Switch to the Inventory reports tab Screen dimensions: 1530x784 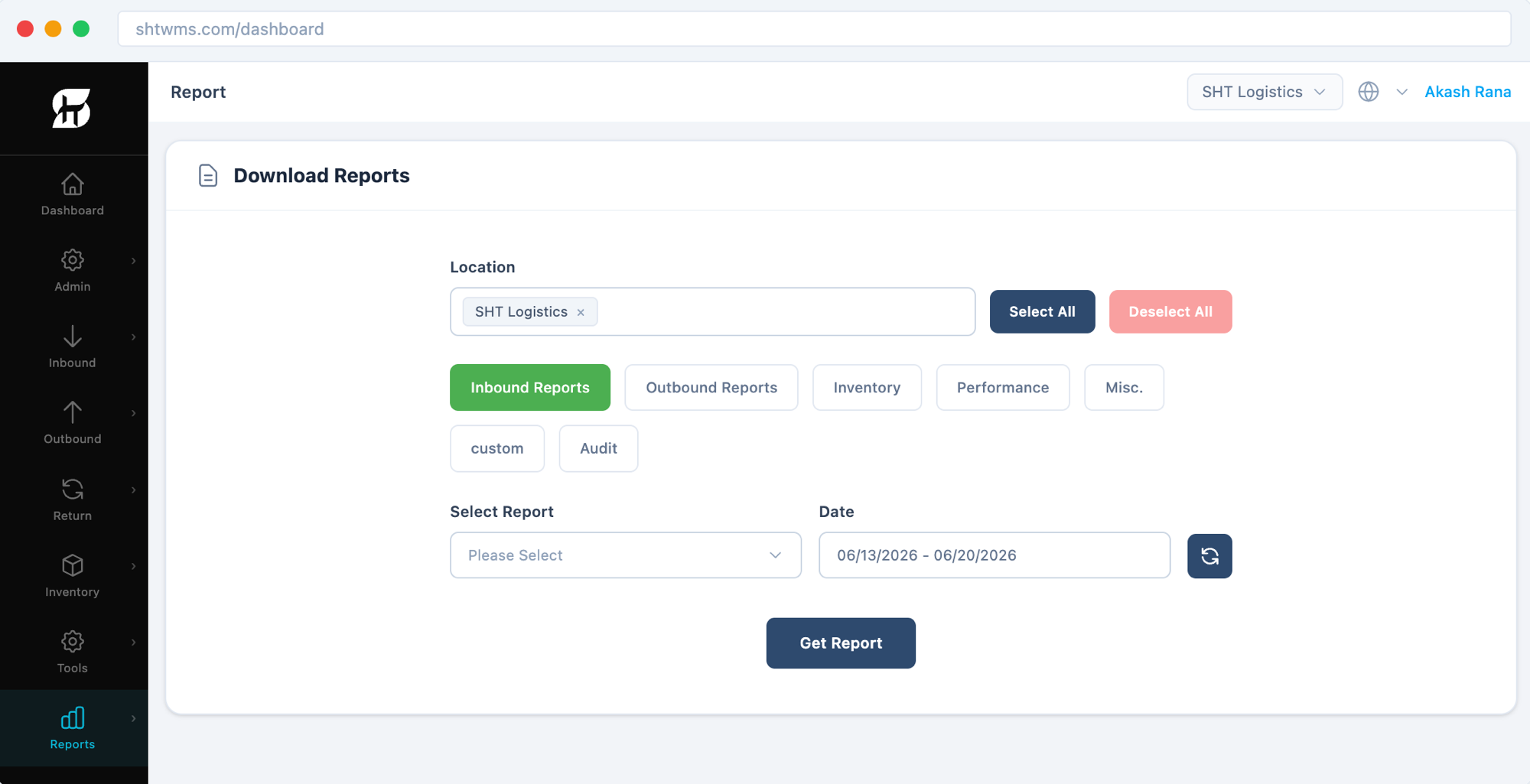(x=867, y=388)
